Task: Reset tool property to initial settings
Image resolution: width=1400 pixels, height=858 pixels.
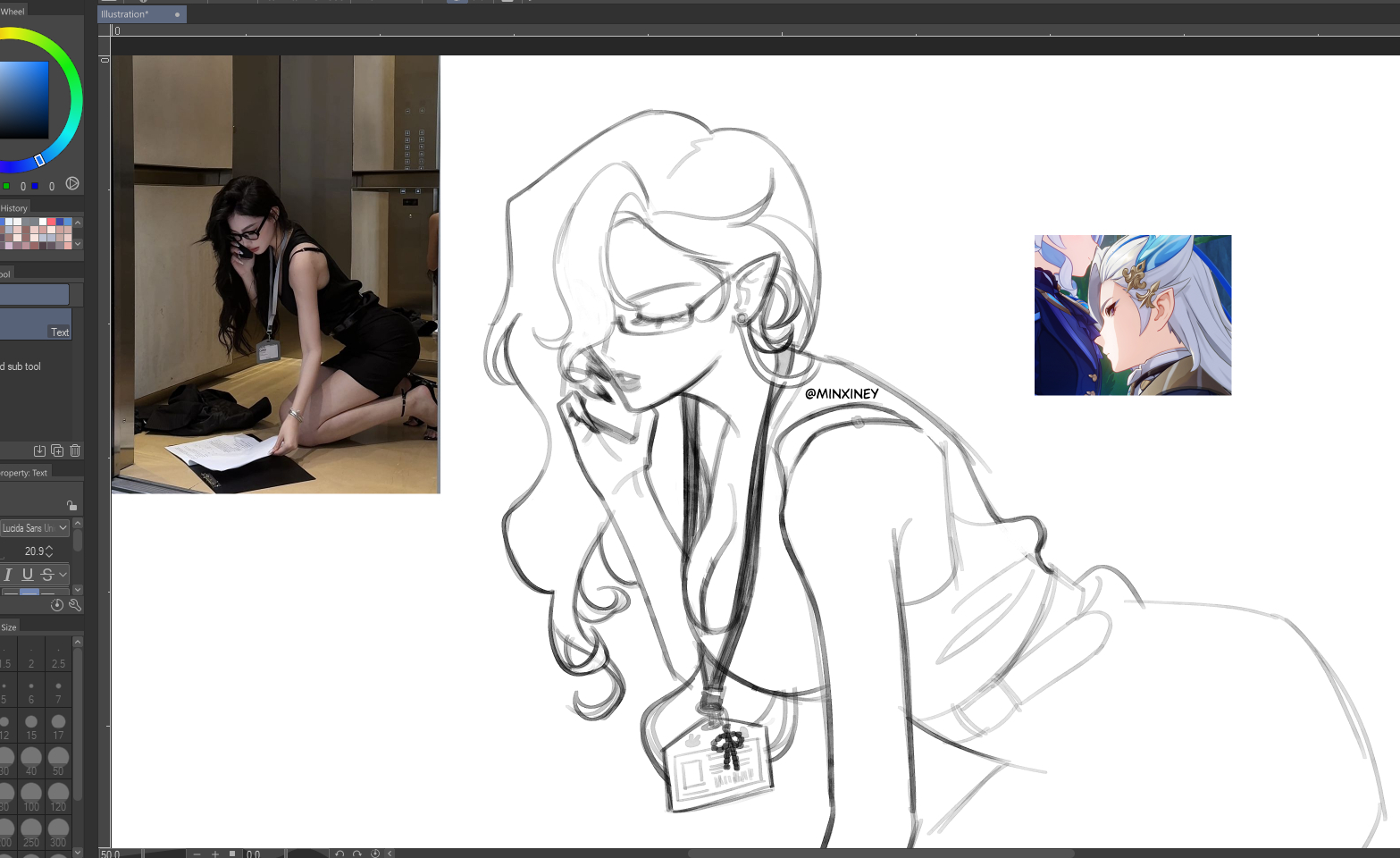Action: coord(57,605)
